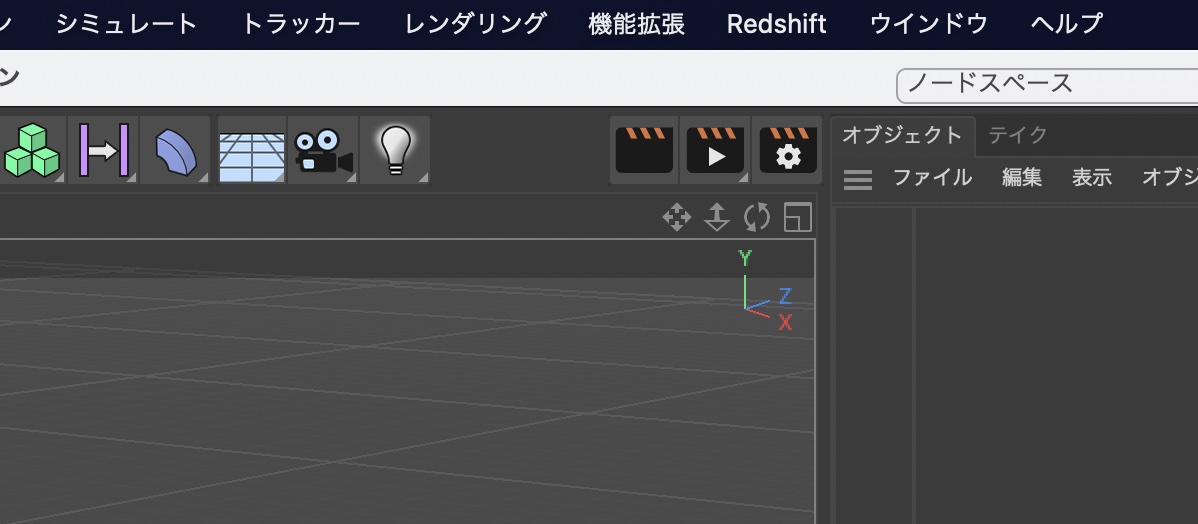Click the viewport orbit rotate icon
The height and width of the screenshot is (524, 1198).
(757, 217)
